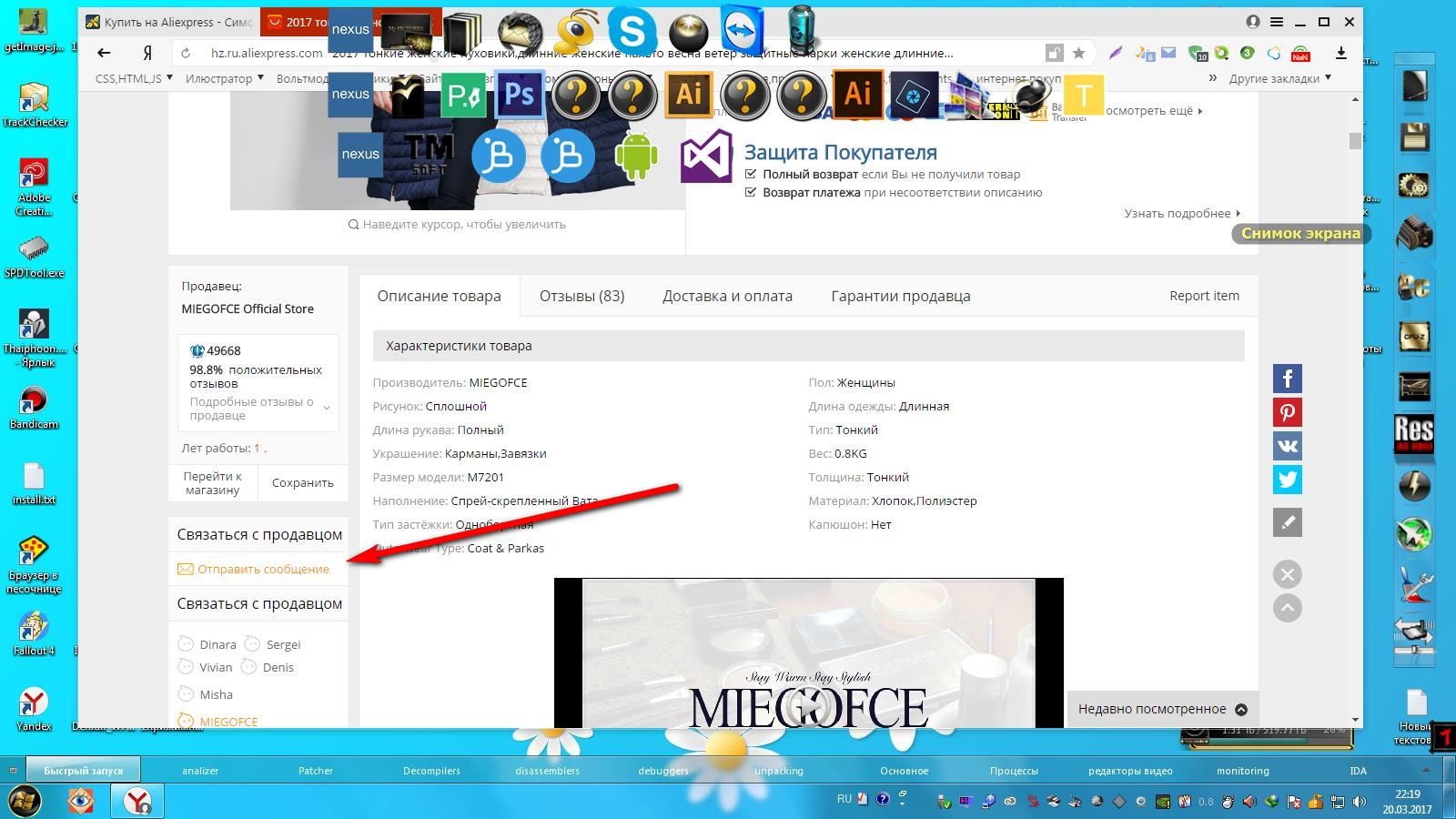This screenshot has width=1456, height=819.
Task: Open volume control in system tray
Action: tap(1360, 802)
